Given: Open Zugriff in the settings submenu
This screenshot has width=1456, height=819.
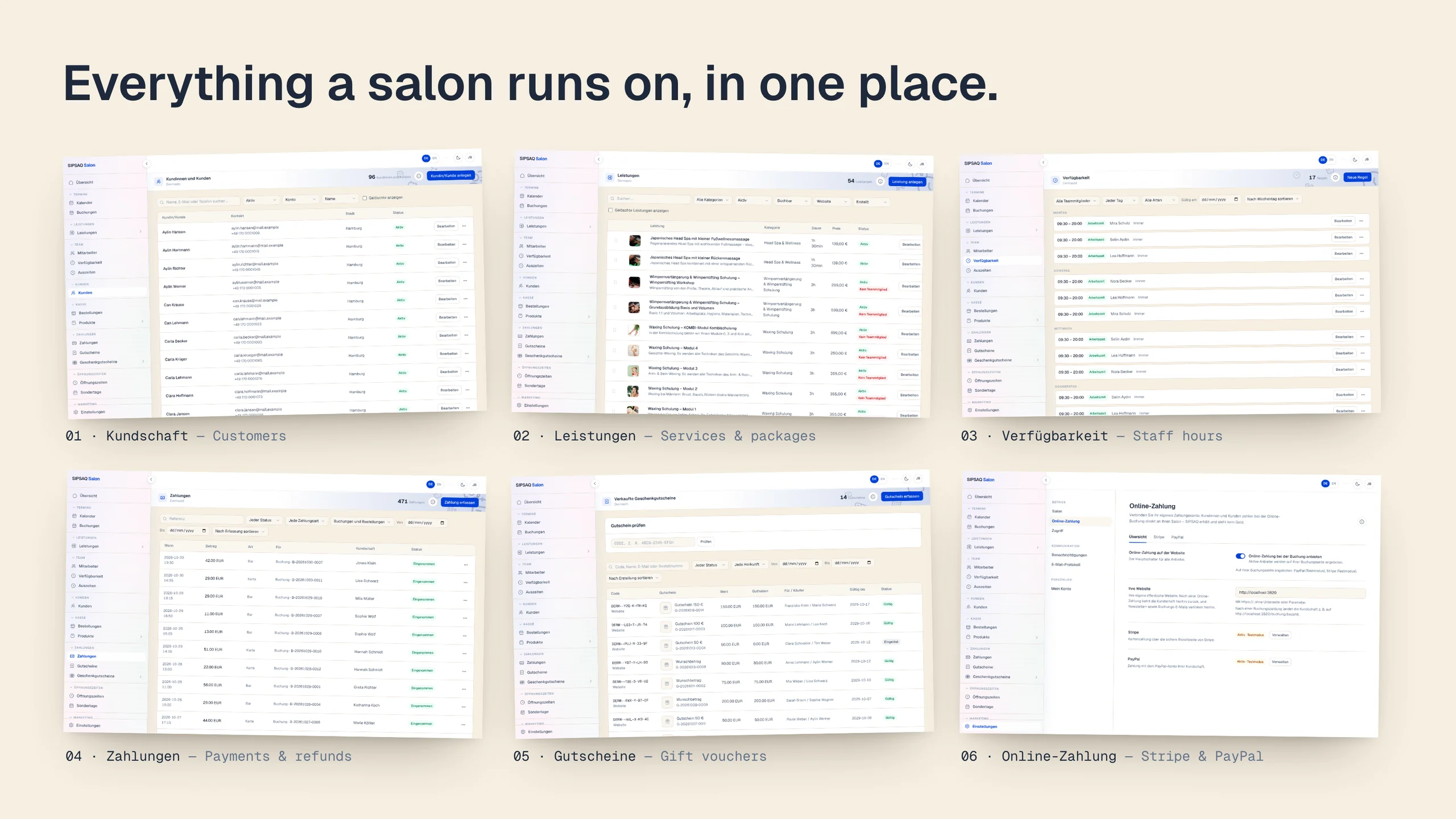Looking at the screenshot, I should click(1057, 531).
